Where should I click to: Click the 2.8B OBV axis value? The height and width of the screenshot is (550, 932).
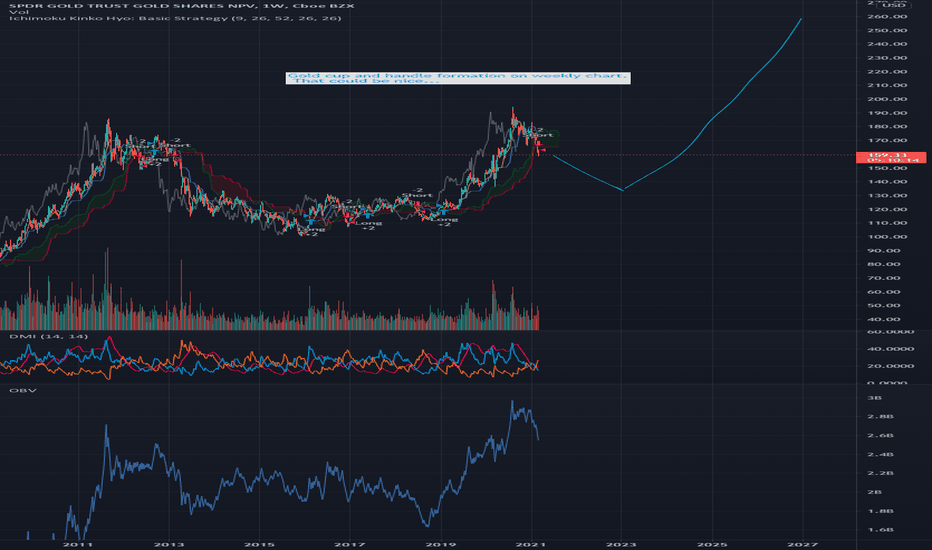coord(880,417)
